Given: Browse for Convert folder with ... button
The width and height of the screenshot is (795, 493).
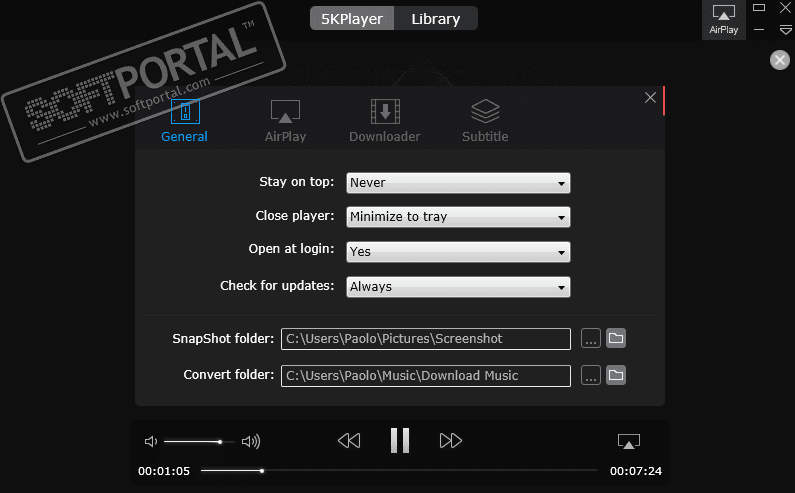Looking at the screenshot, I should pos(591,375).
